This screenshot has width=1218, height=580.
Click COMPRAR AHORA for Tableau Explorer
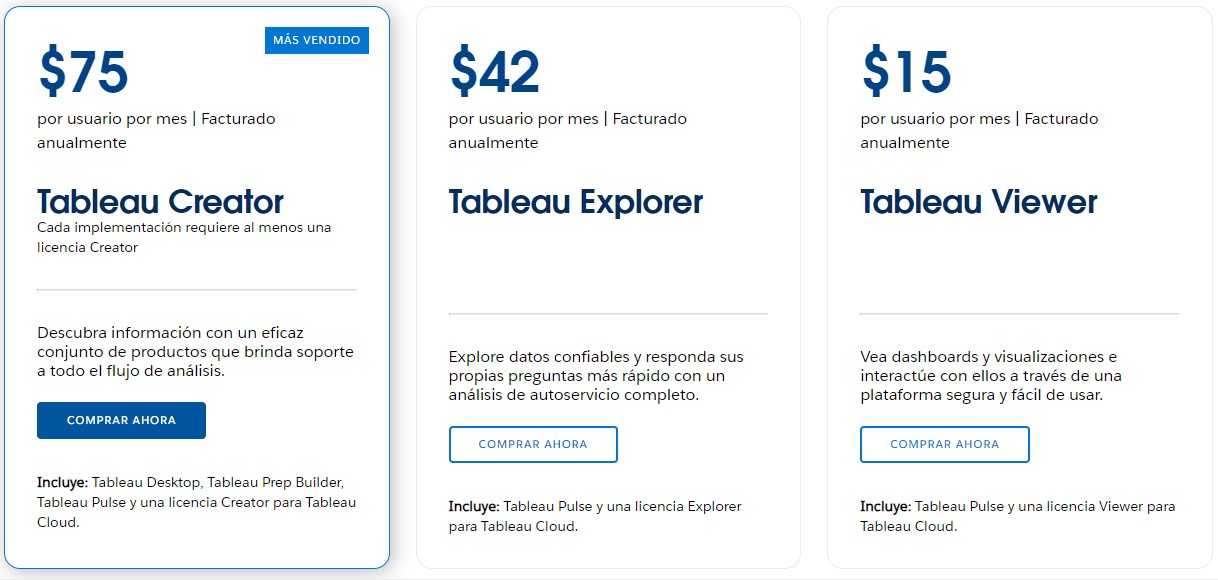[x=533, y=444]
